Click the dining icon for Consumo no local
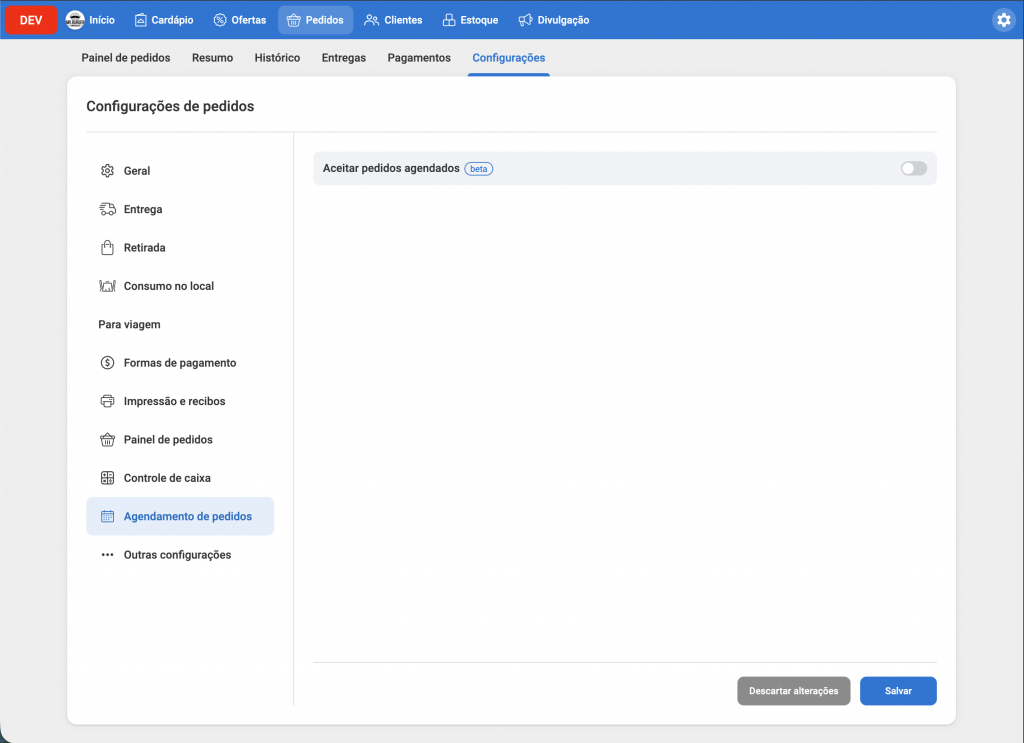The image size is (1024, 743). point(107,286)
